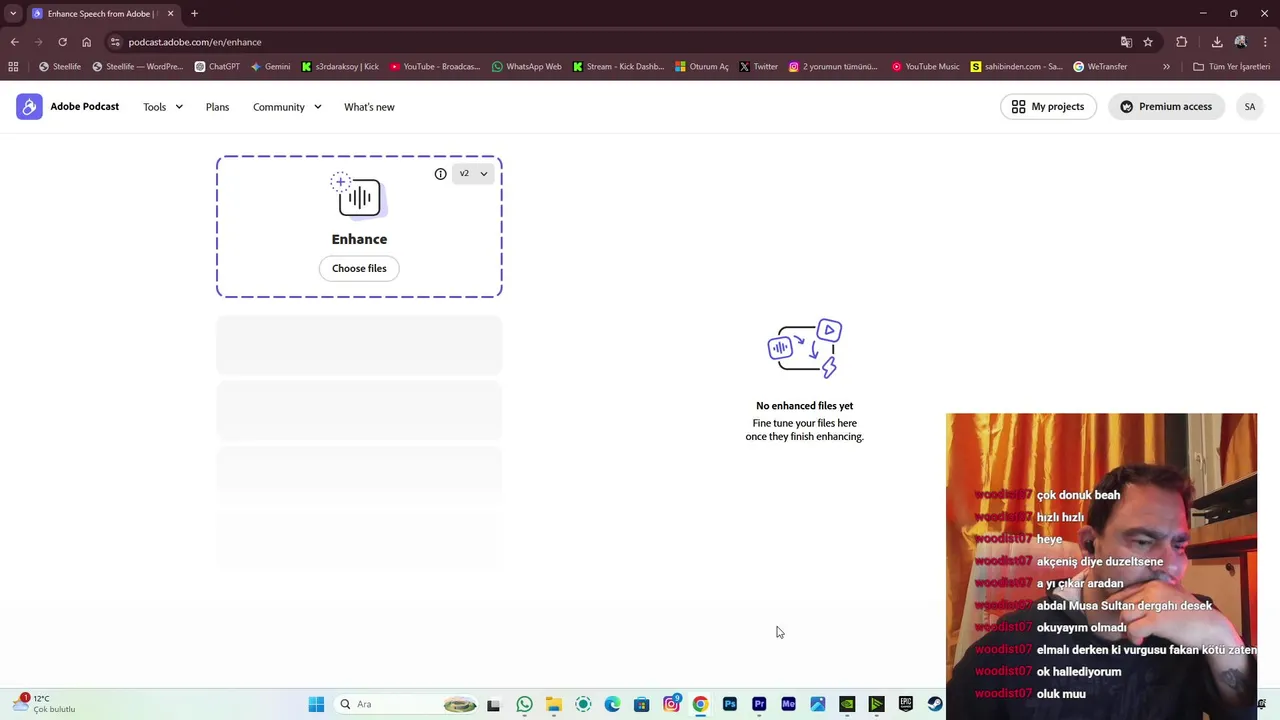The width and height of the screenshot is (1280, 720).
Task: Open the Chrome profile avatar
Action: click(1241, 42)
